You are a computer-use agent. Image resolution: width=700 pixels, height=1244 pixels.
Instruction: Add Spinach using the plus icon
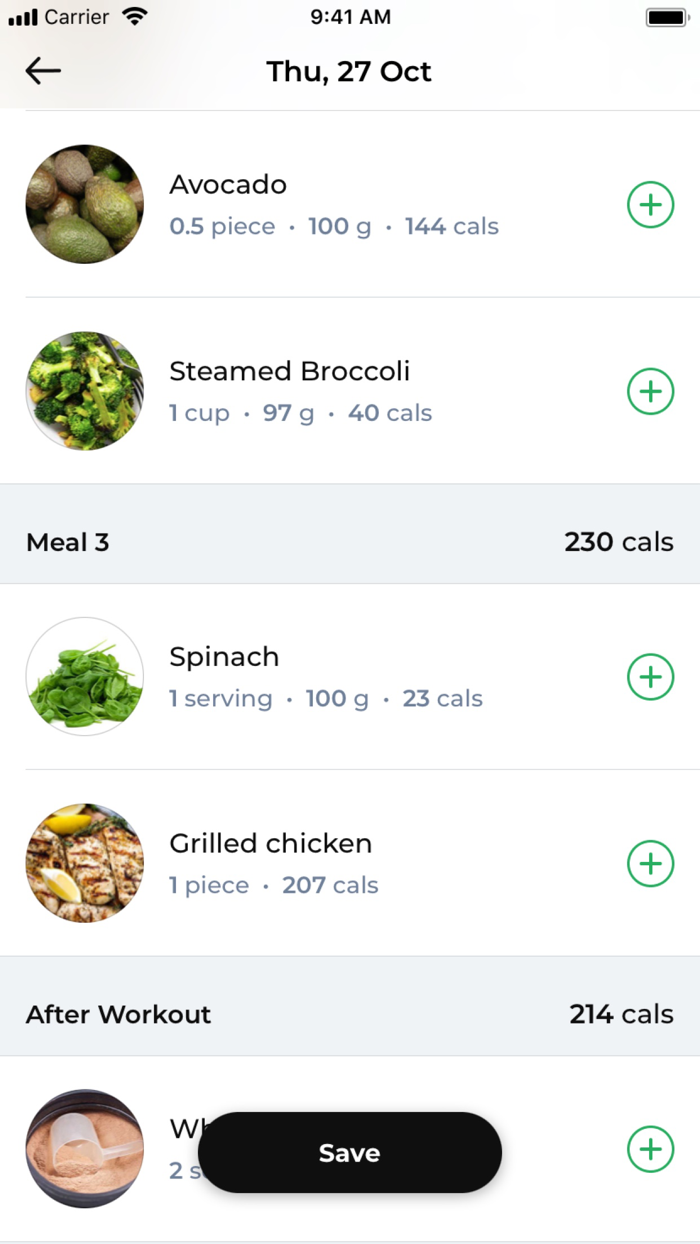point(650,677)
